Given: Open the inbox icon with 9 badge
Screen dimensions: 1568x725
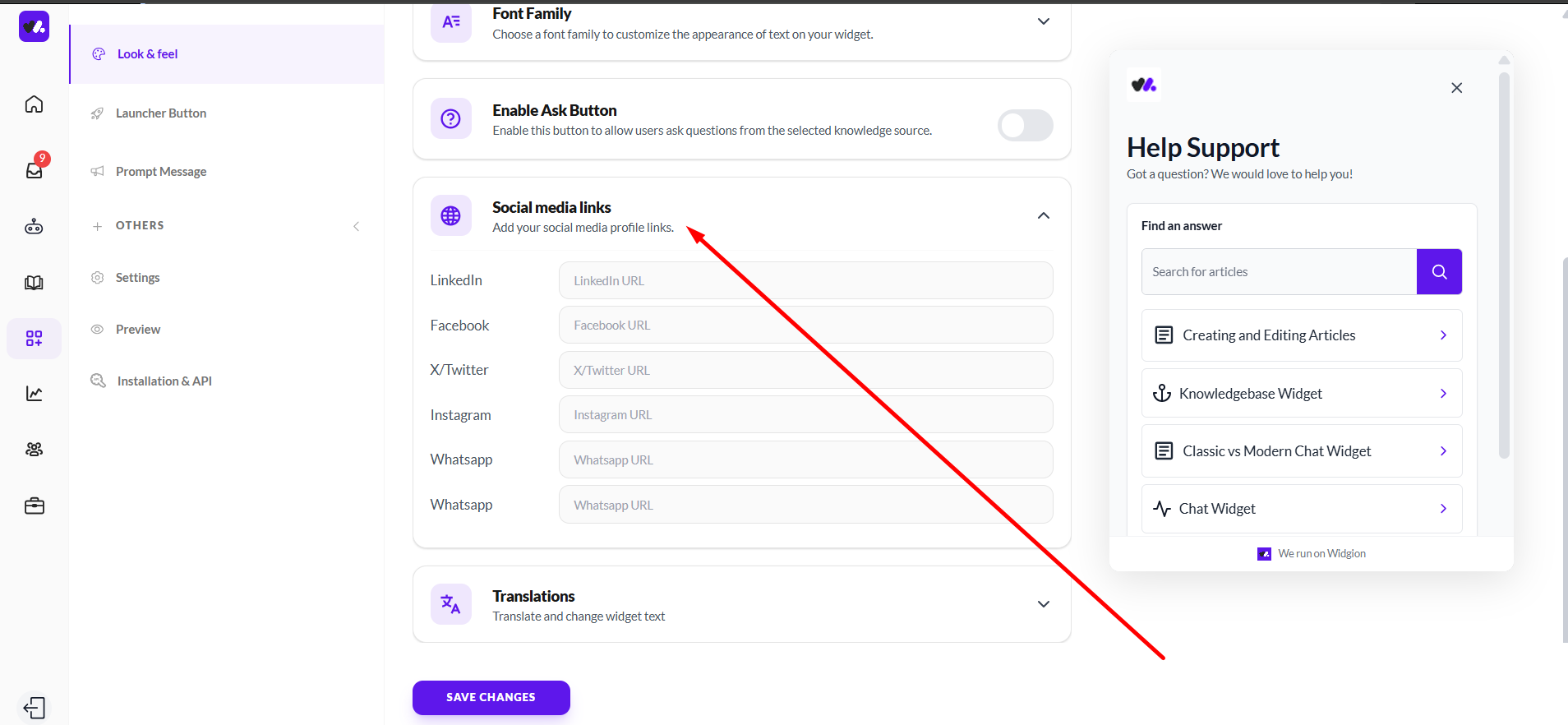Looking at the screenshot, I should (x=35, y=169).
